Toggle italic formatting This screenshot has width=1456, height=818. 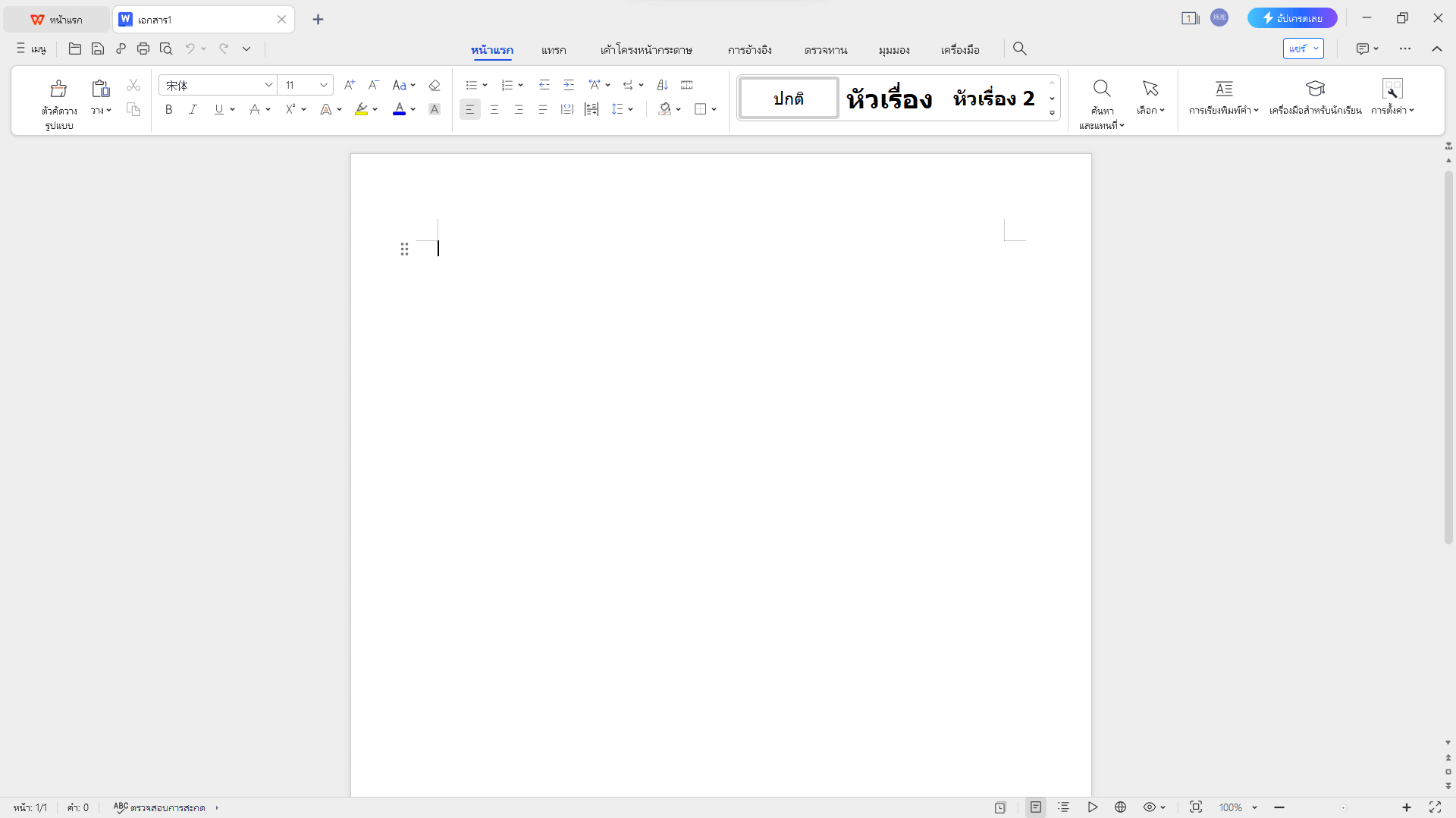click(193, 109)
